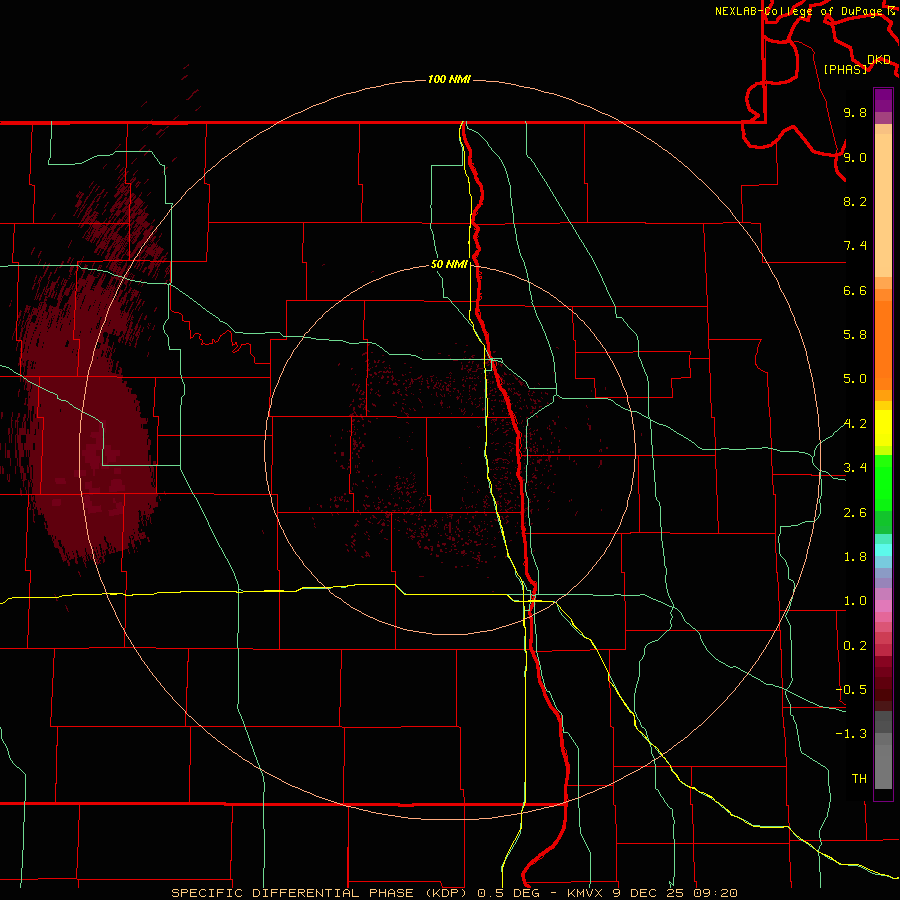Click the 7.4 scale value
The image size is (900, 900).
click(855, 246)
